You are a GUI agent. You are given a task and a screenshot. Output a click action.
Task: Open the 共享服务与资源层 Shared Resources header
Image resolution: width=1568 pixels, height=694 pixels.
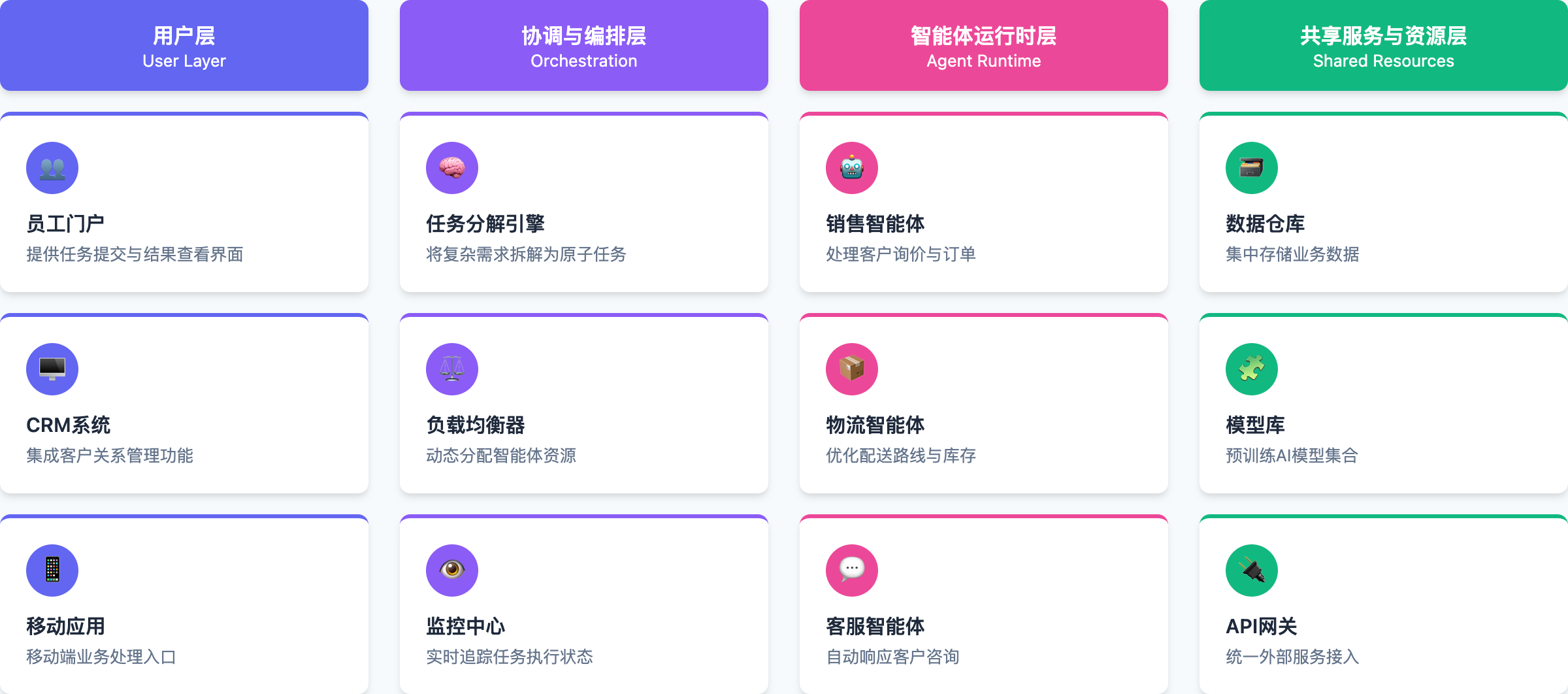click(1384, 45)
